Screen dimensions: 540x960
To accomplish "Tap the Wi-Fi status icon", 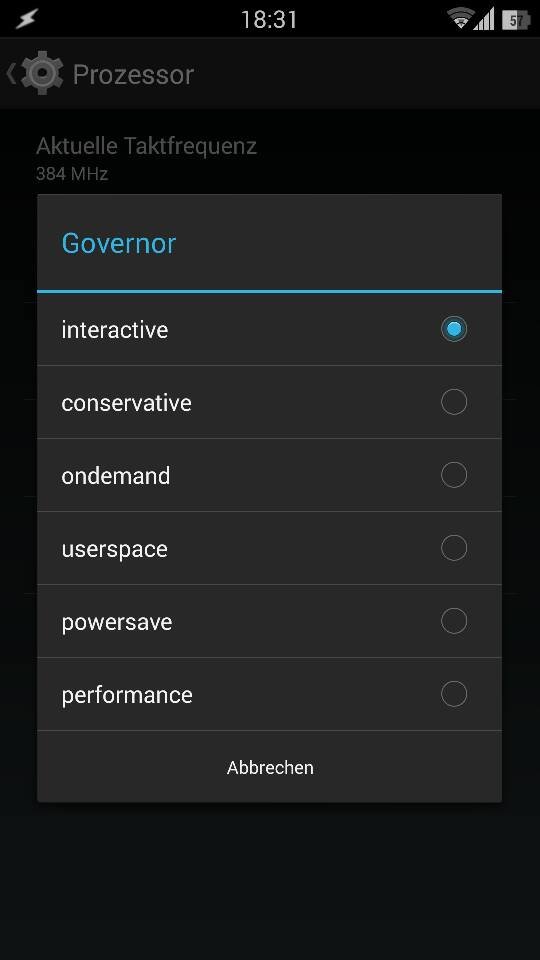I will click(459, 19).
